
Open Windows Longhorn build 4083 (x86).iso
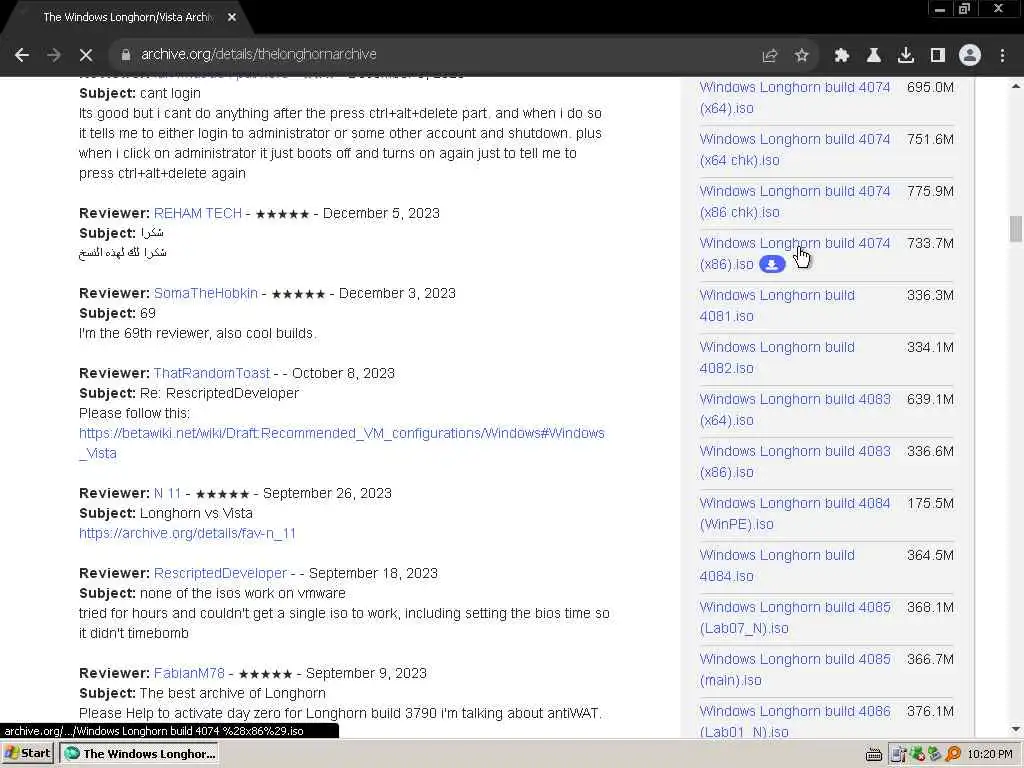click(795, 462)
